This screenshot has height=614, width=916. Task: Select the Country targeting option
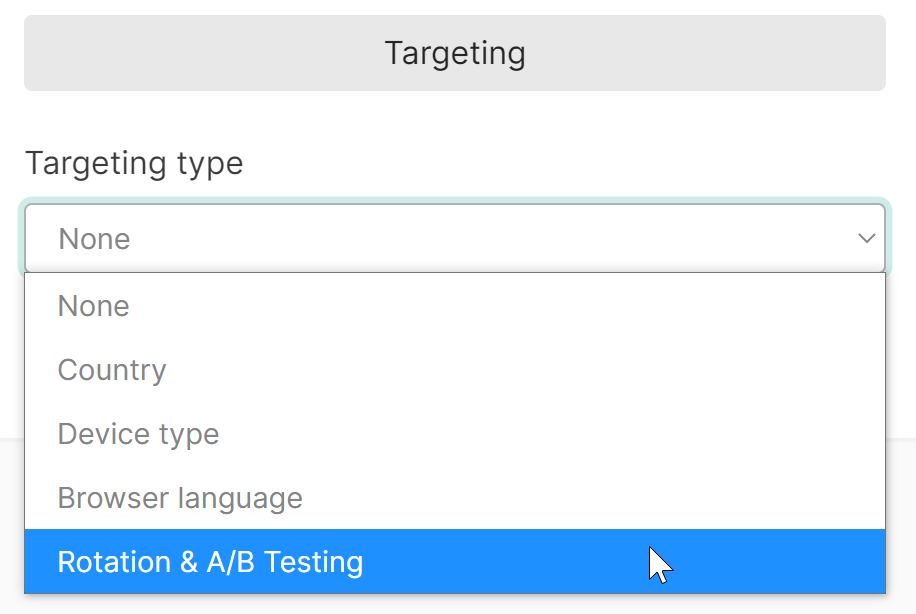(454, 370)
